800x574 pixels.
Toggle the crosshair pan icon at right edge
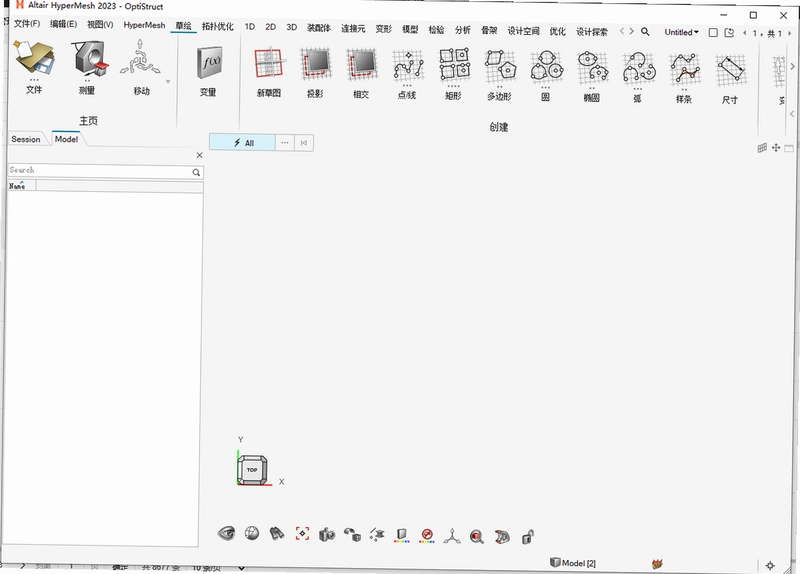coord(776,147)
